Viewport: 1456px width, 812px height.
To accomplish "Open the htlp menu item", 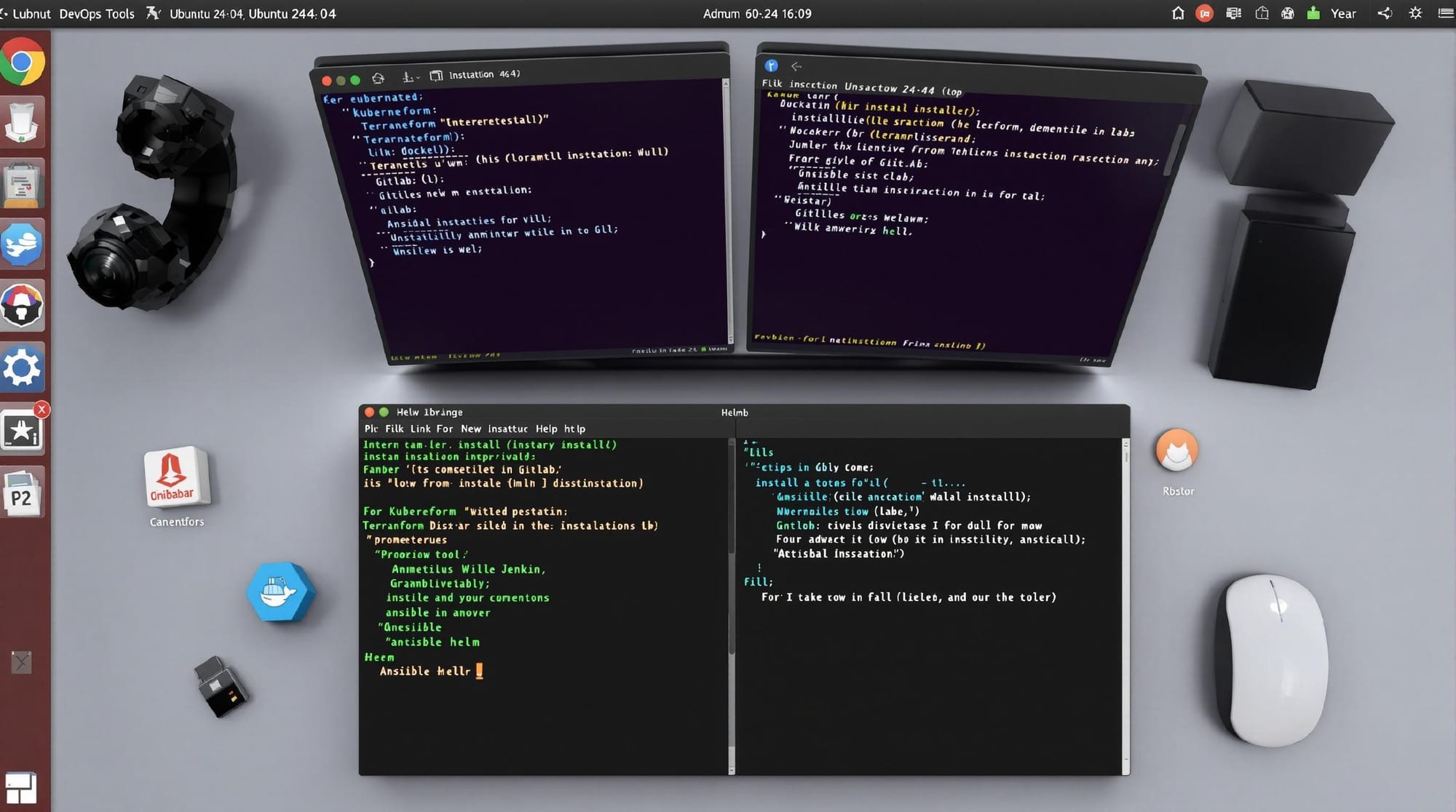I will coord(574,429).
